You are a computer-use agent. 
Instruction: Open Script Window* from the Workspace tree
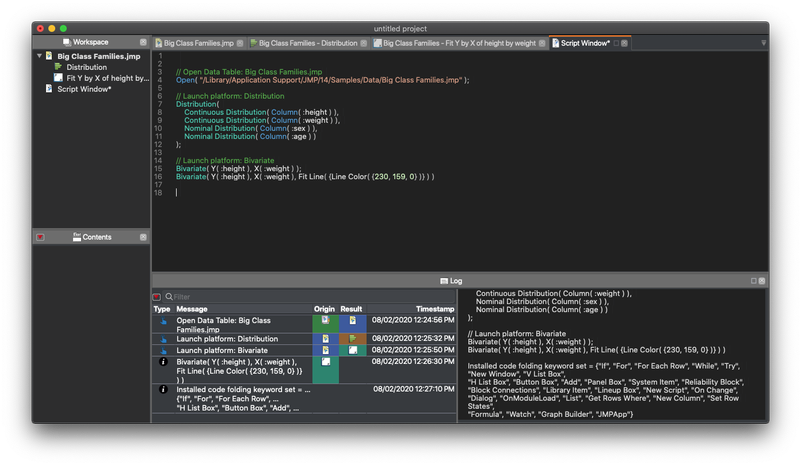[x=84, y=89]
